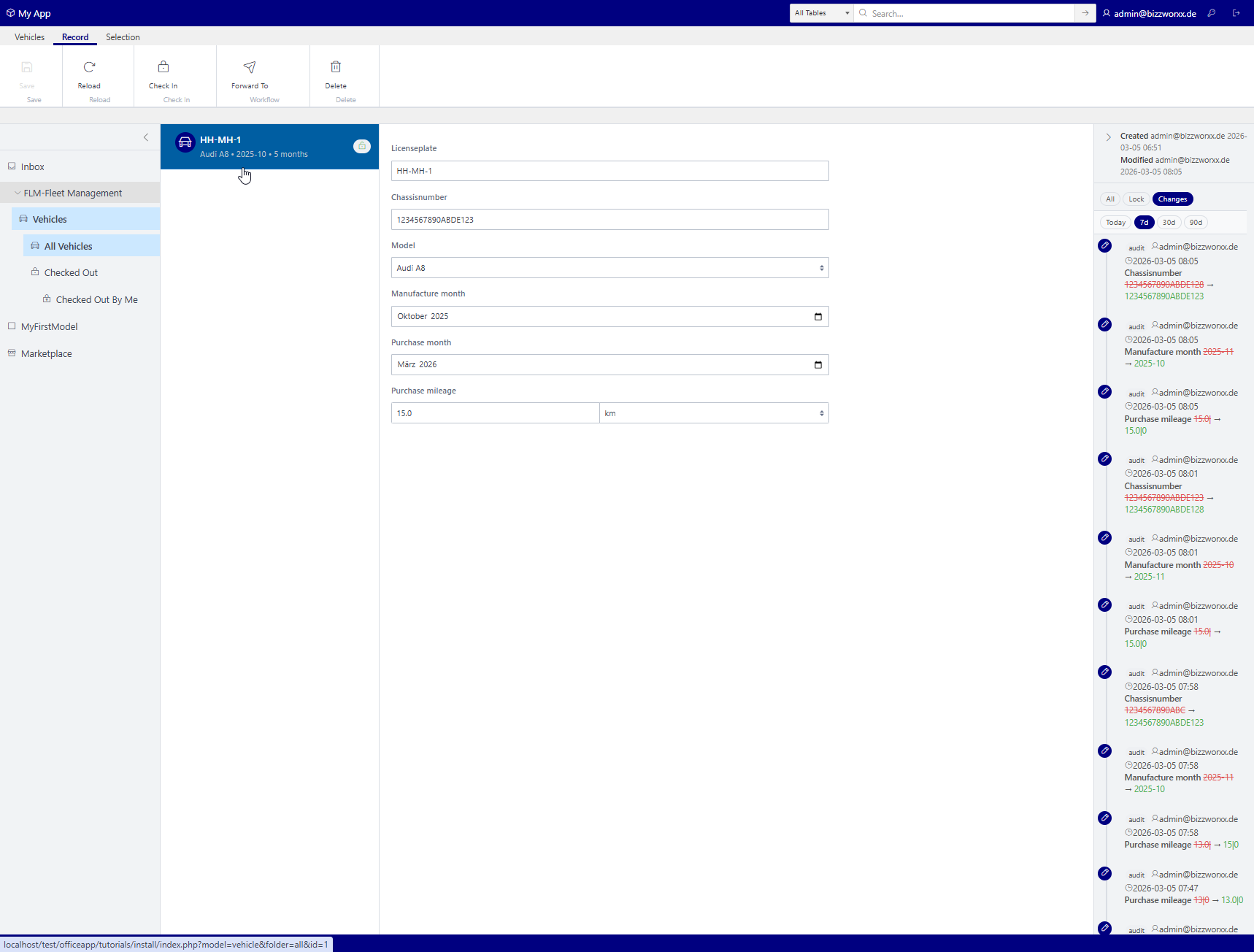The height and width of the screenshot is (952, 1254).
Task: Go to Marketplace in the sidebar
Action: (x=47, y=354)
